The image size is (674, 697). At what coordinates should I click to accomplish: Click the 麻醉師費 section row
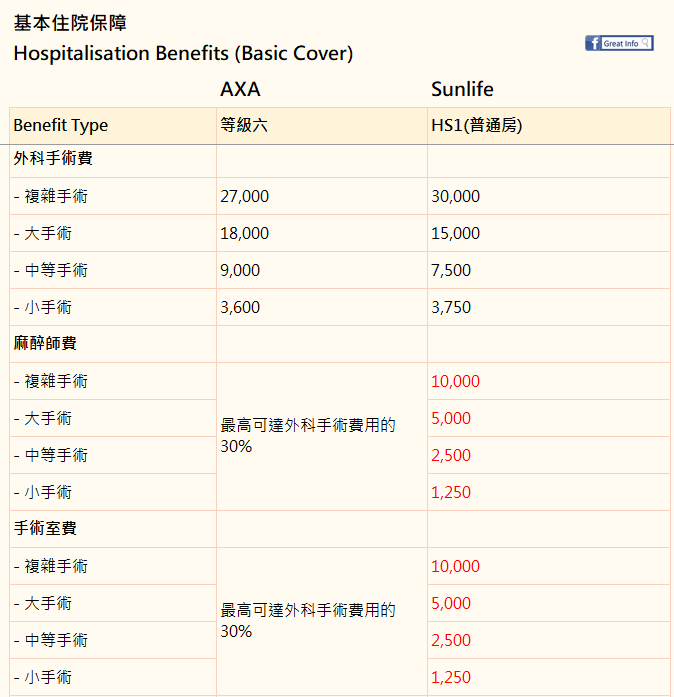[x=340, y=344]
